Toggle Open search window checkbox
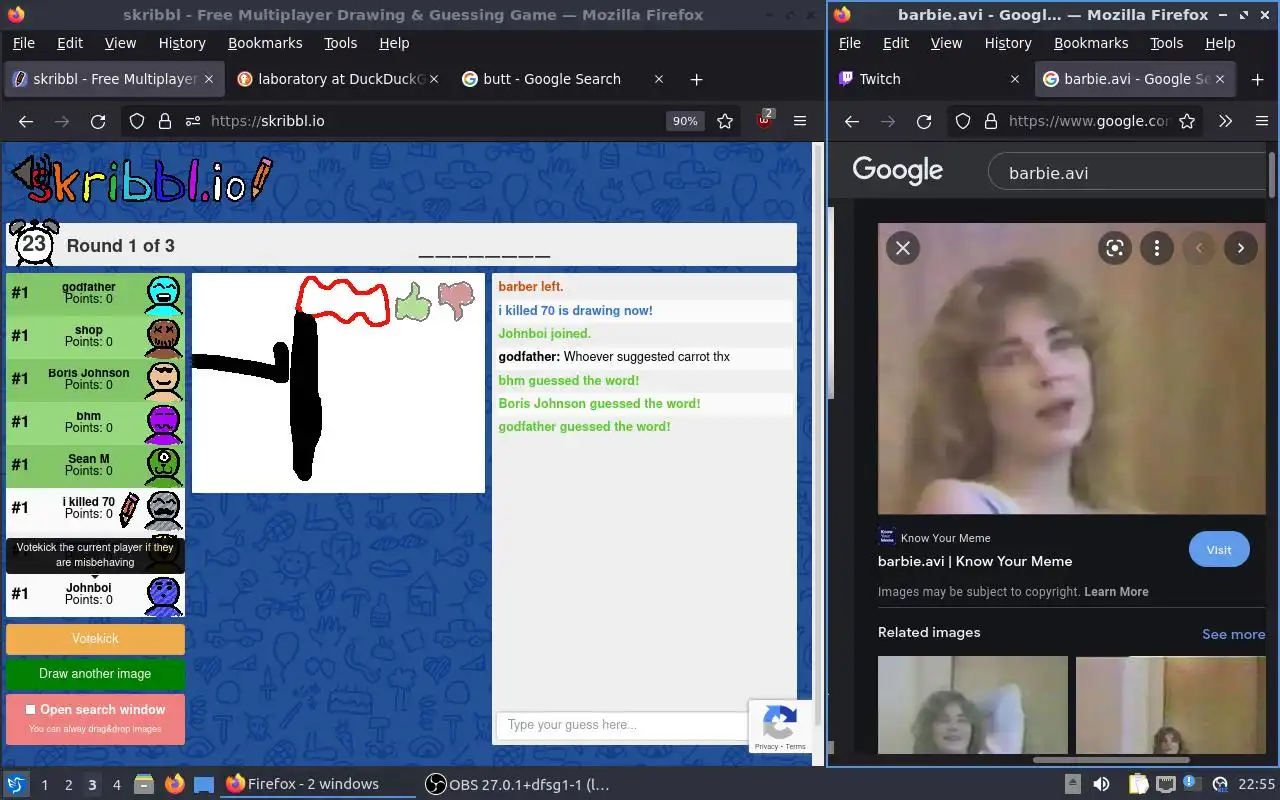1280x800 pixels. (x=31, y=709)
